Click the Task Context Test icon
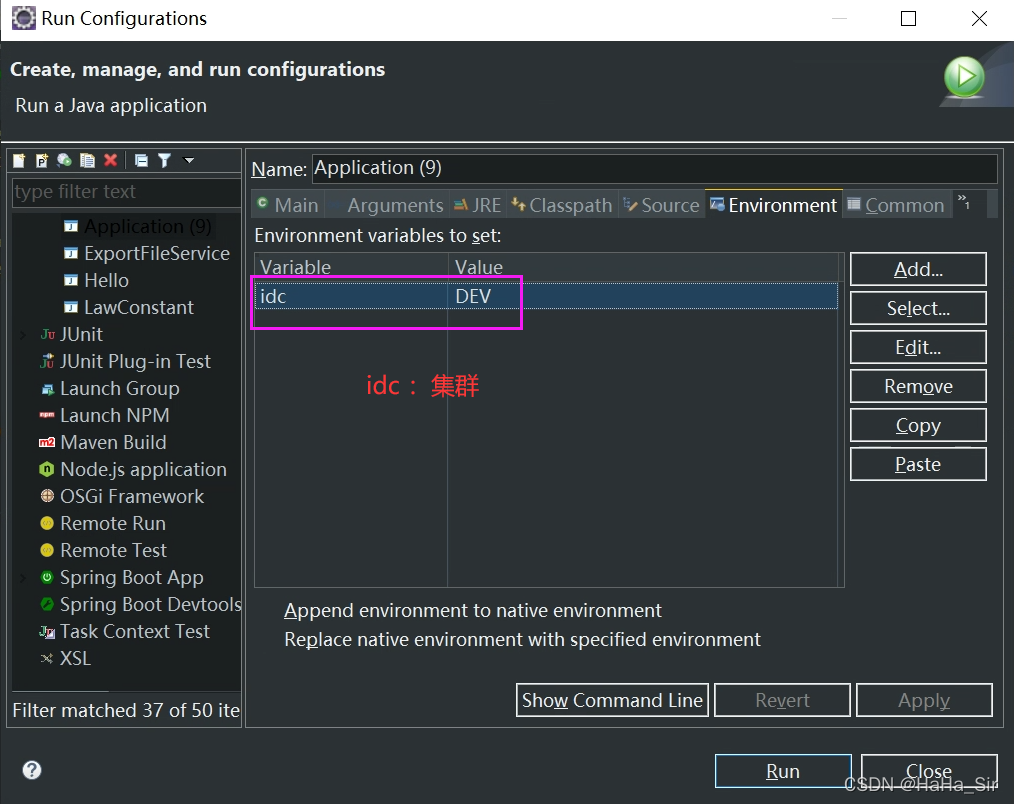This screenshot has height=804, width=1014. coord(47,632)
